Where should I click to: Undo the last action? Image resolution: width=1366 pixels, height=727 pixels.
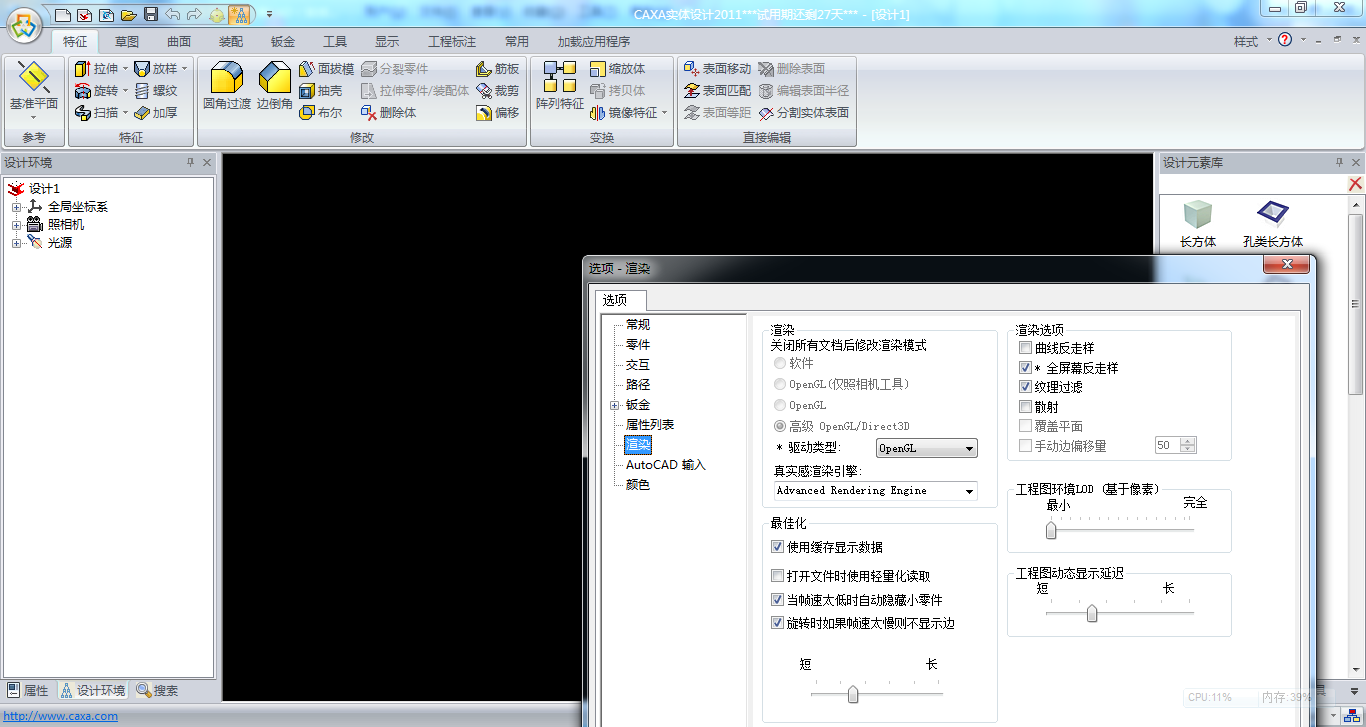(x=172, y=14)
